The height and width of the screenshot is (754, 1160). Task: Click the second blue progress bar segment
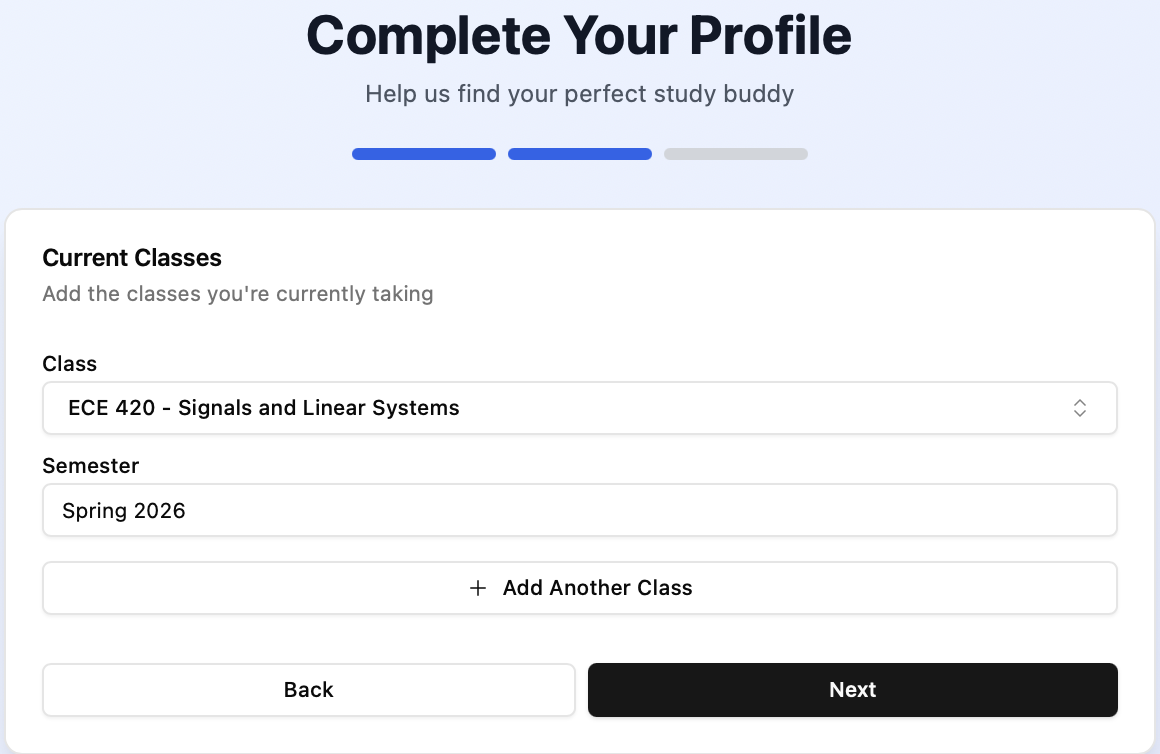pos(580,154)
